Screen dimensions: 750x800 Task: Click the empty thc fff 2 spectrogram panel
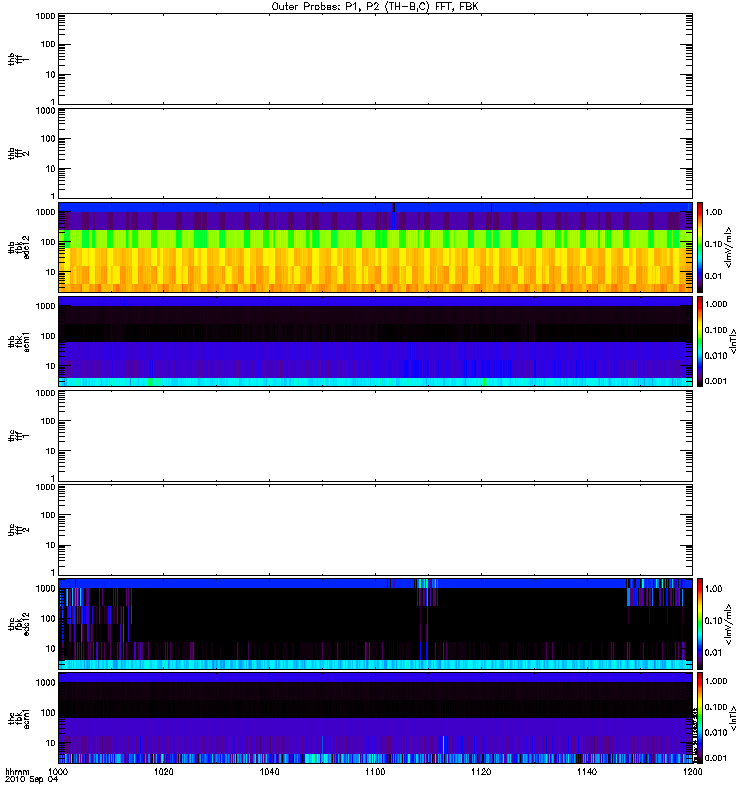tap(375, 530)
